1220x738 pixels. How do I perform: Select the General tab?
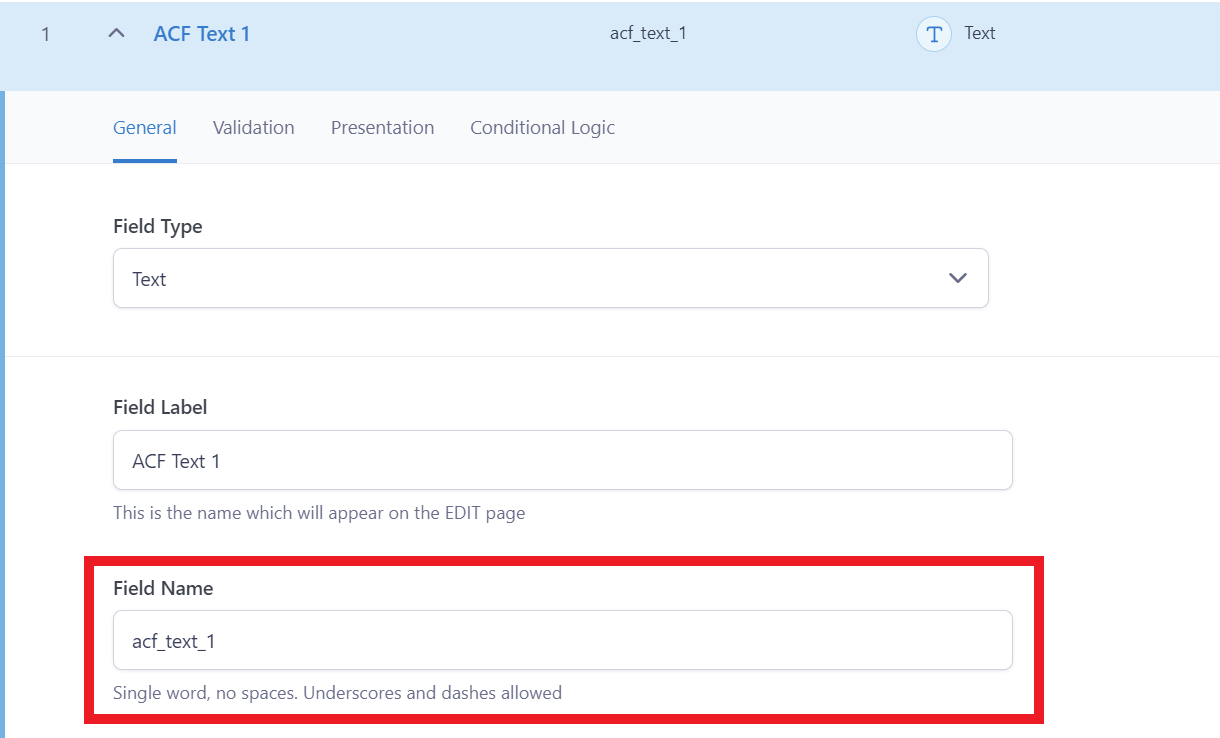click(x=145, y=128)
